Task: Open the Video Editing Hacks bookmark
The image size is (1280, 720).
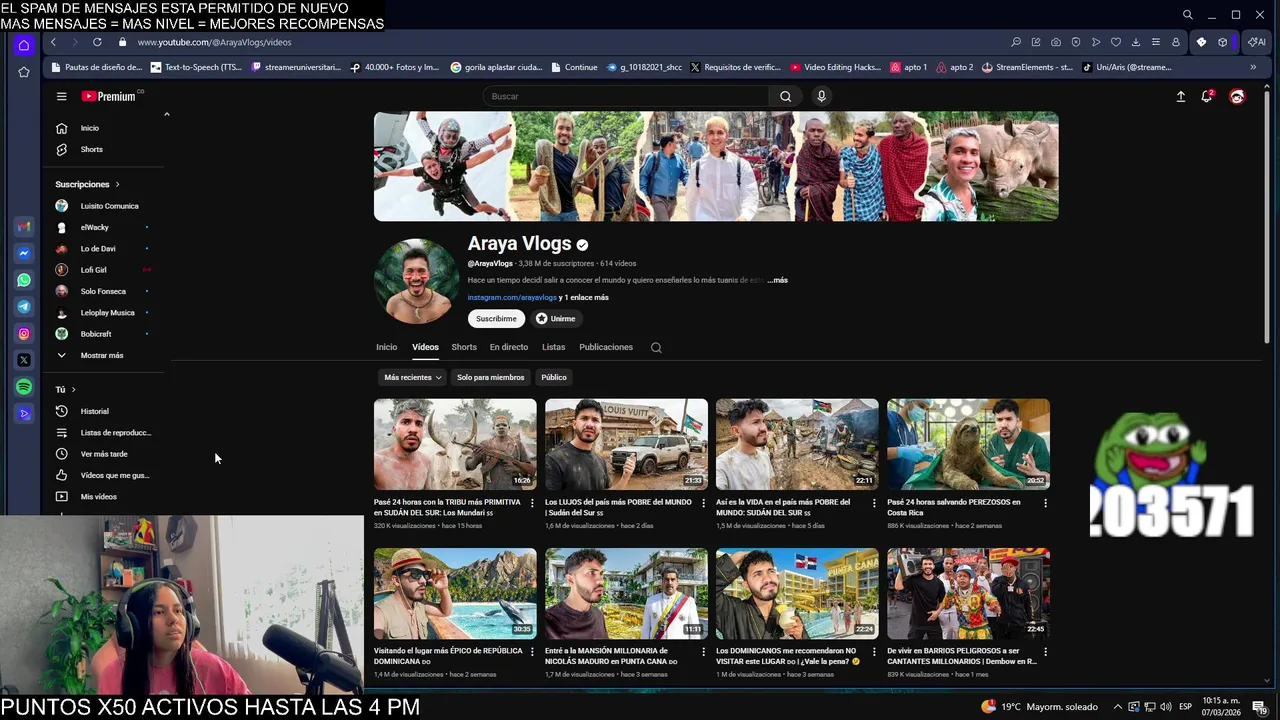Action: click(836, 67)
